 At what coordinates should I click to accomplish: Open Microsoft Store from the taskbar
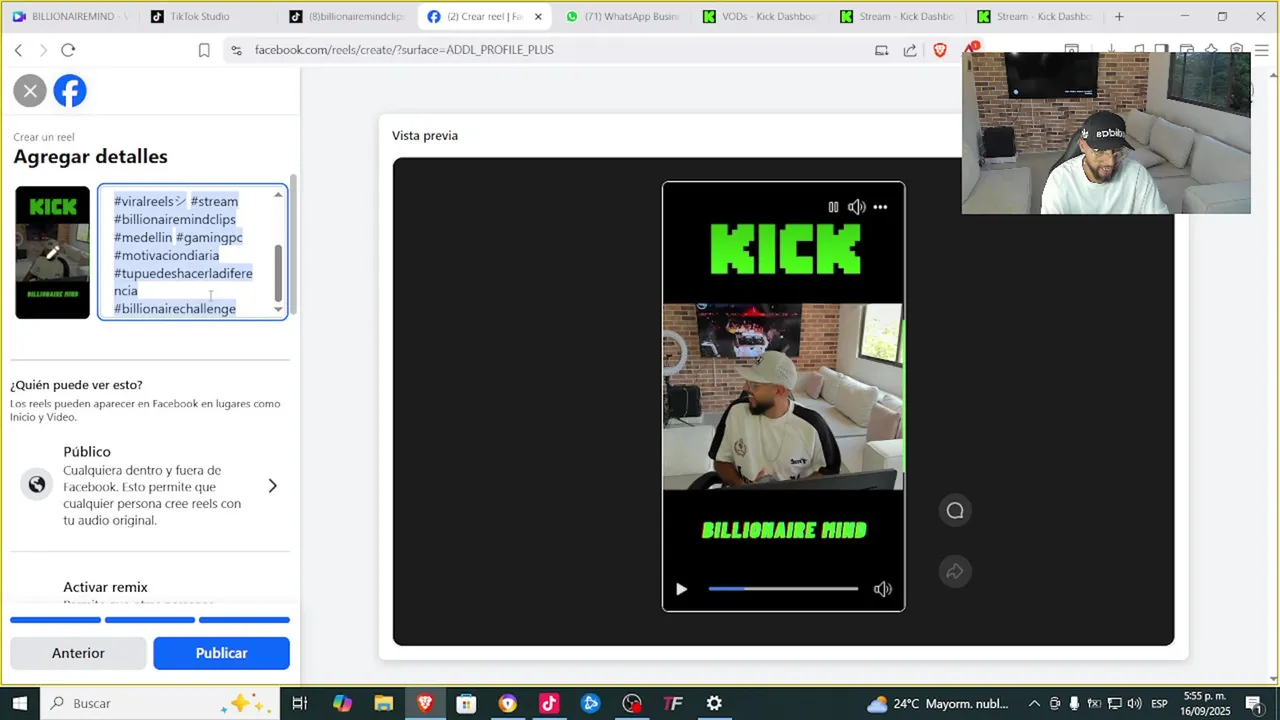pyautogui.click(x=466, y=703)
